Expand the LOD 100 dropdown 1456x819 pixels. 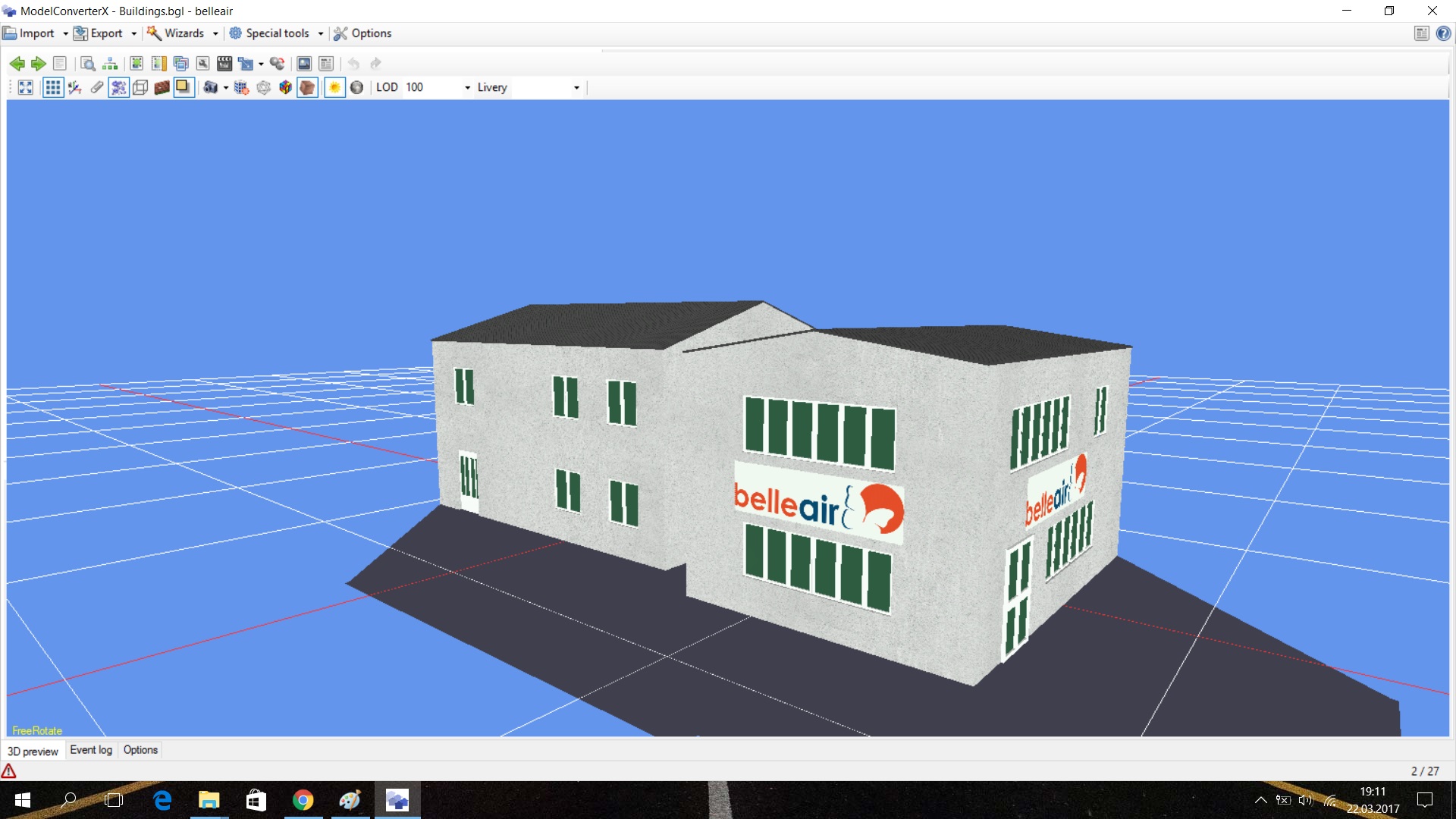tap(467, 88)
